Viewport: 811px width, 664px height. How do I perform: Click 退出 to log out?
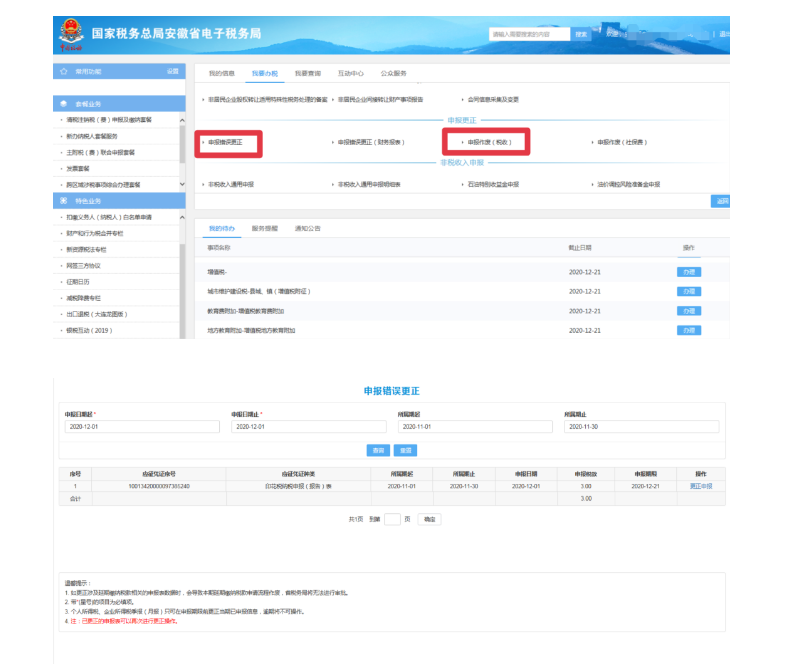(x=724, y=34)
